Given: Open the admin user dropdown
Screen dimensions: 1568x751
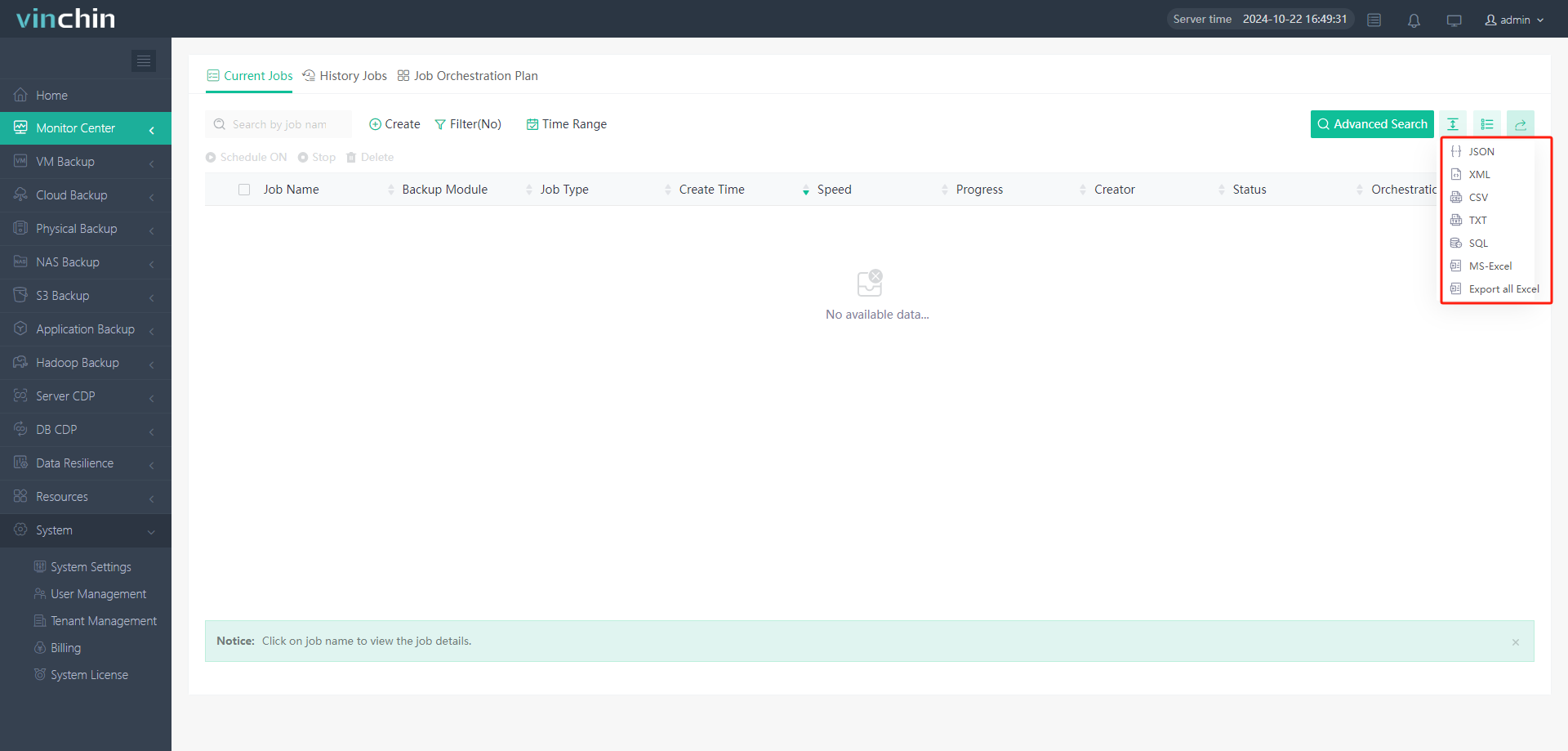Looking at the screenshot, I should 1514,20.
